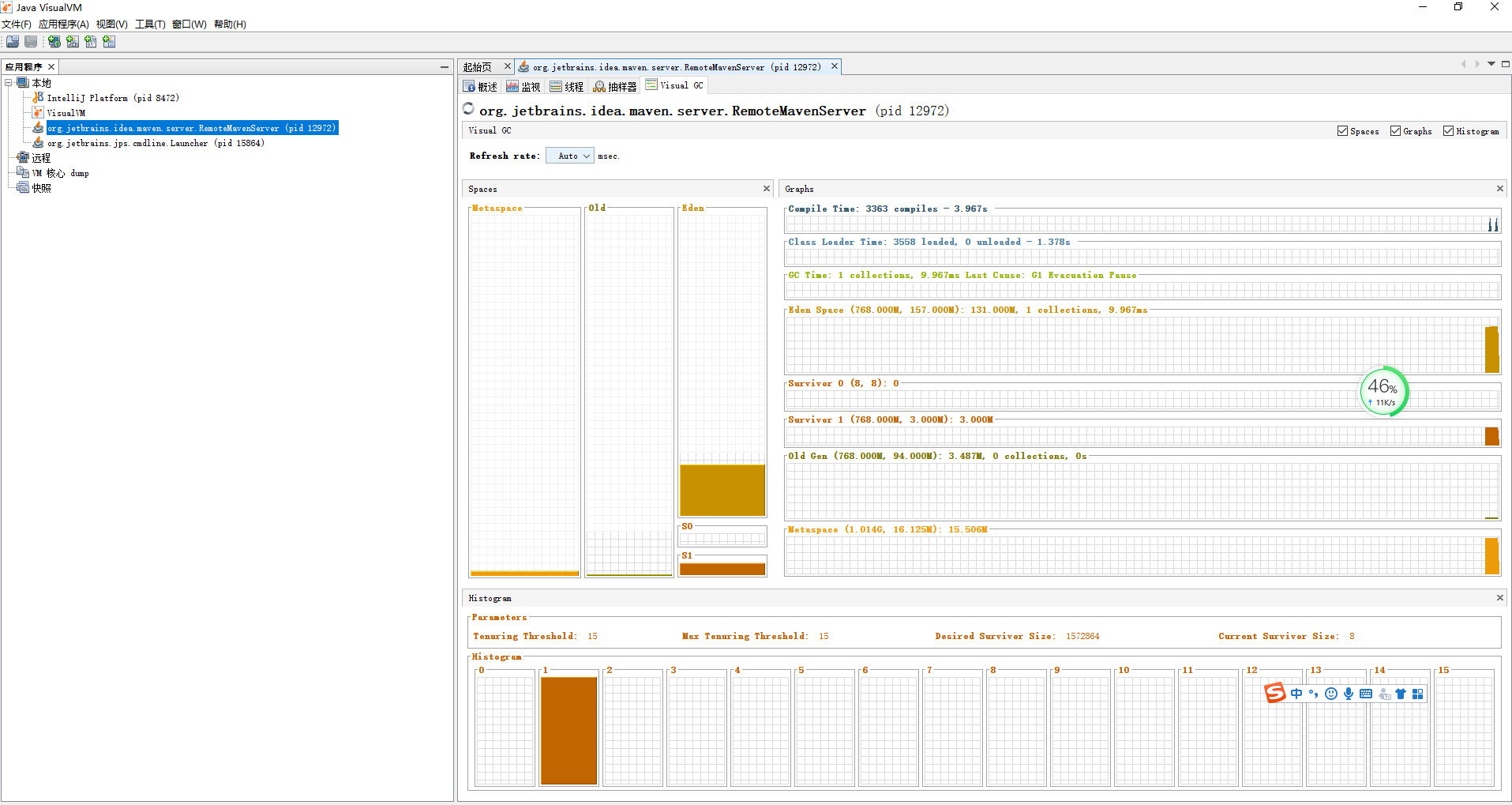Click the Sogou voice input microphone
This screenshot has width=1512, height=805.
tap(1349, 694)
